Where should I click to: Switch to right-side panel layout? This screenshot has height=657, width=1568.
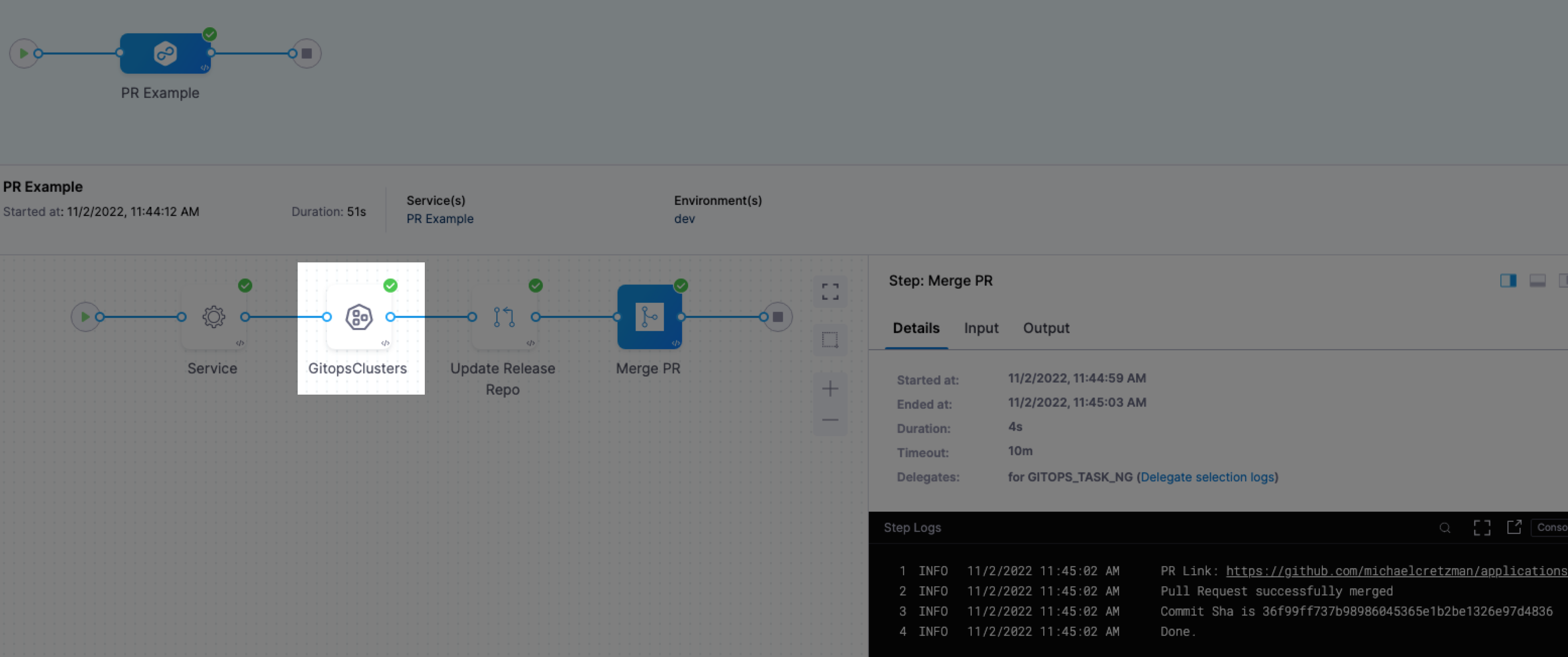click(x=1508, y=281)
